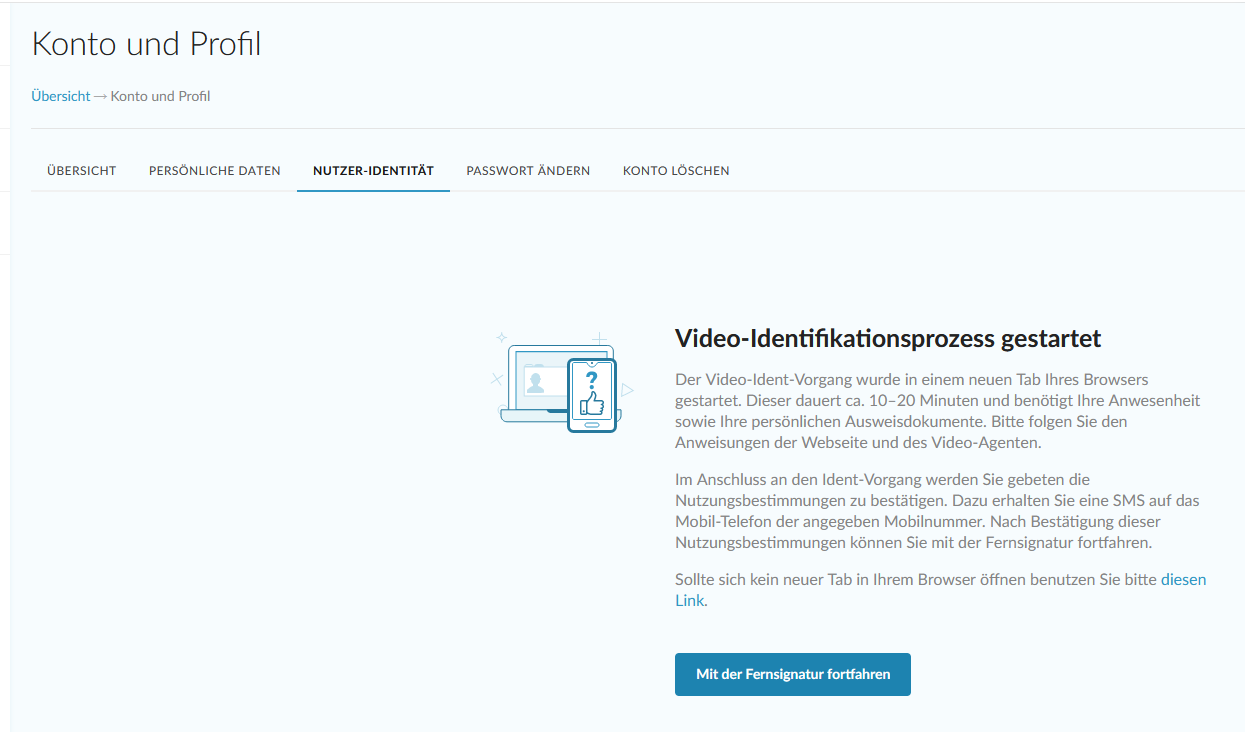Image resolution: width=1245 pixels, height=732 pixels.
Task: Click the triangle shape right of the phone
Action: click(627, 390)
